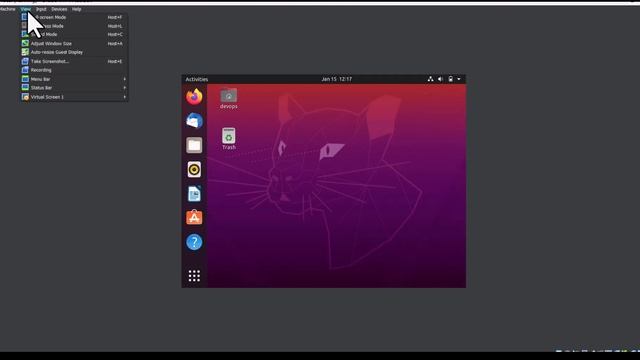Expand the Menu Bar submenu
Screen dimensions: 640x360
coord(74,79)
